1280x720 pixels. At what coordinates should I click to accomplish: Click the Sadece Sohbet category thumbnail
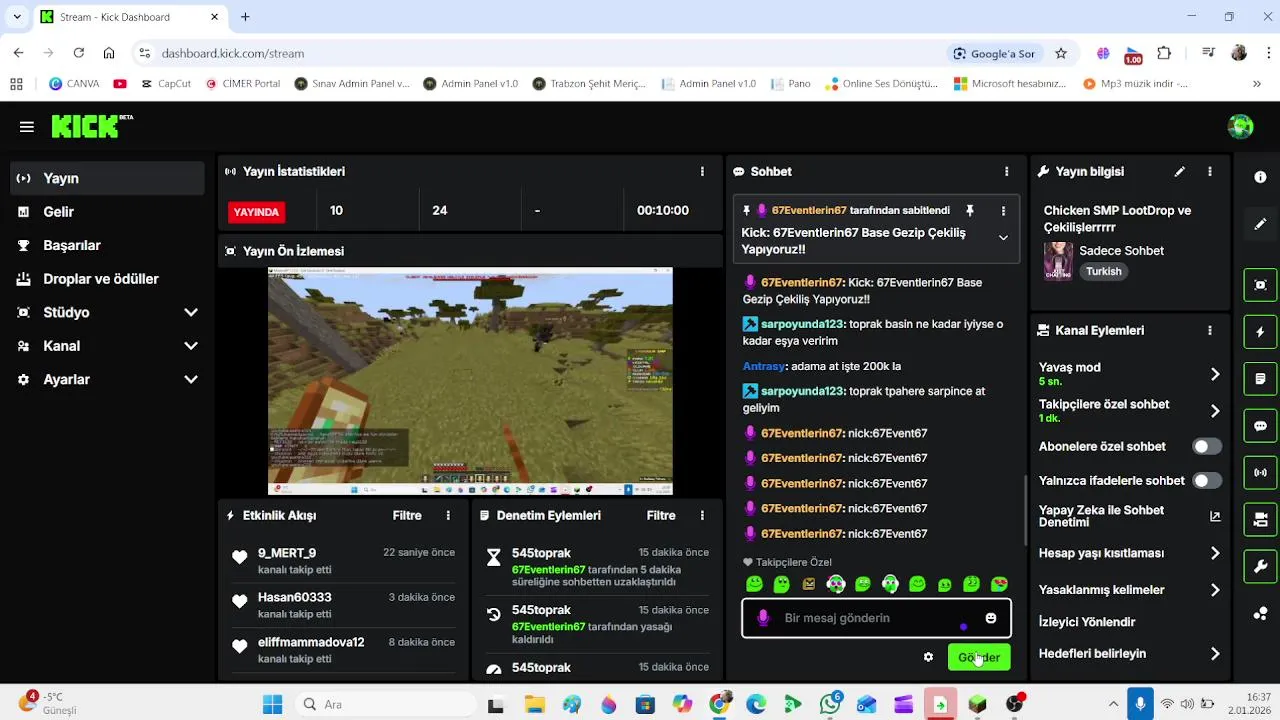(x=1058, y=262)
